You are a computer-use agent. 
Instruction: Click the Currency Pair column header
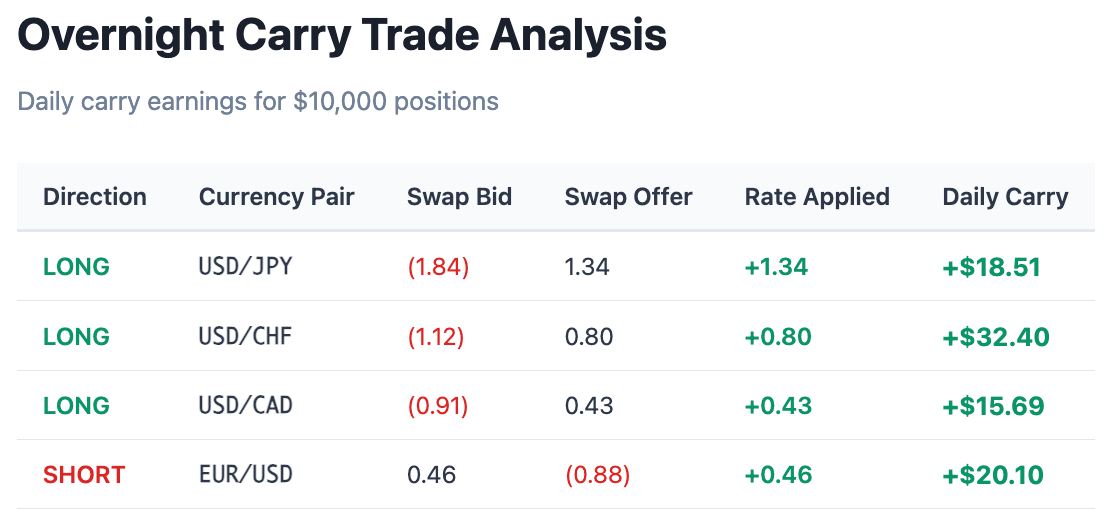(x=277, y=197)
